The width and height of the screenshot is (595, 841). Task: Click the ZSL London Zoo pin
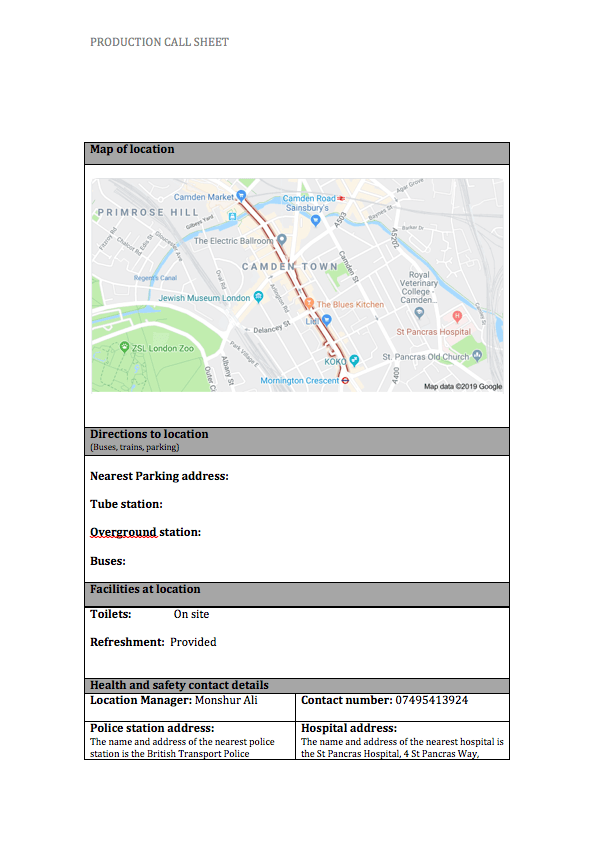124,347
